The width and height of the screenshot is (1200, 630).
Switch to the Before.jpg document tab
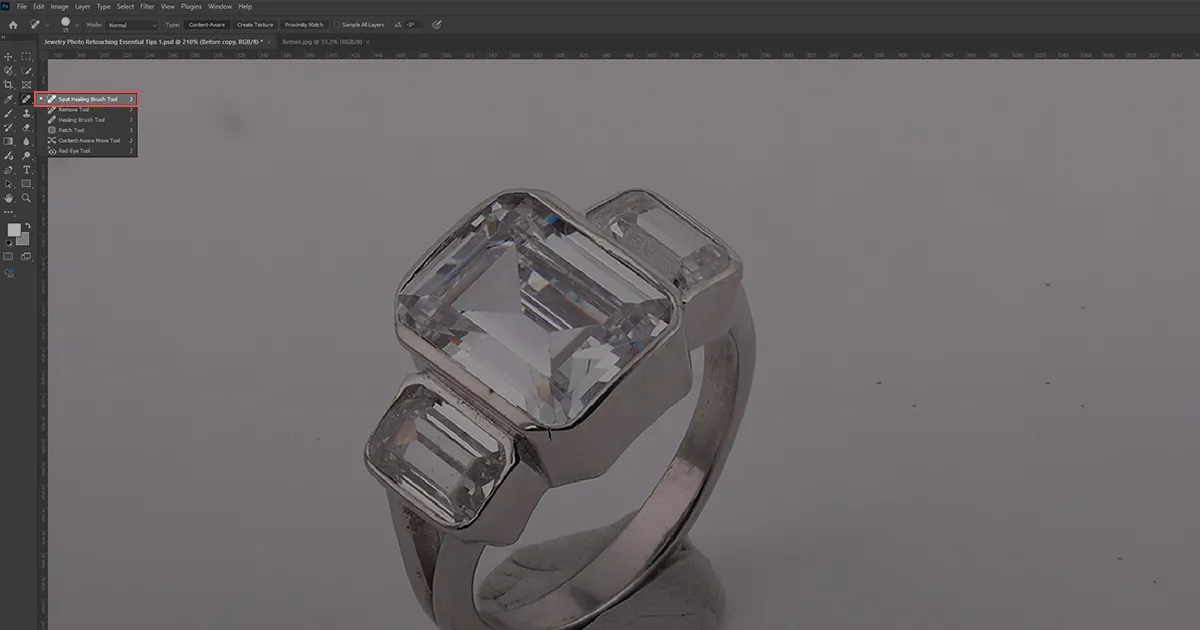(x=322, y=42)
